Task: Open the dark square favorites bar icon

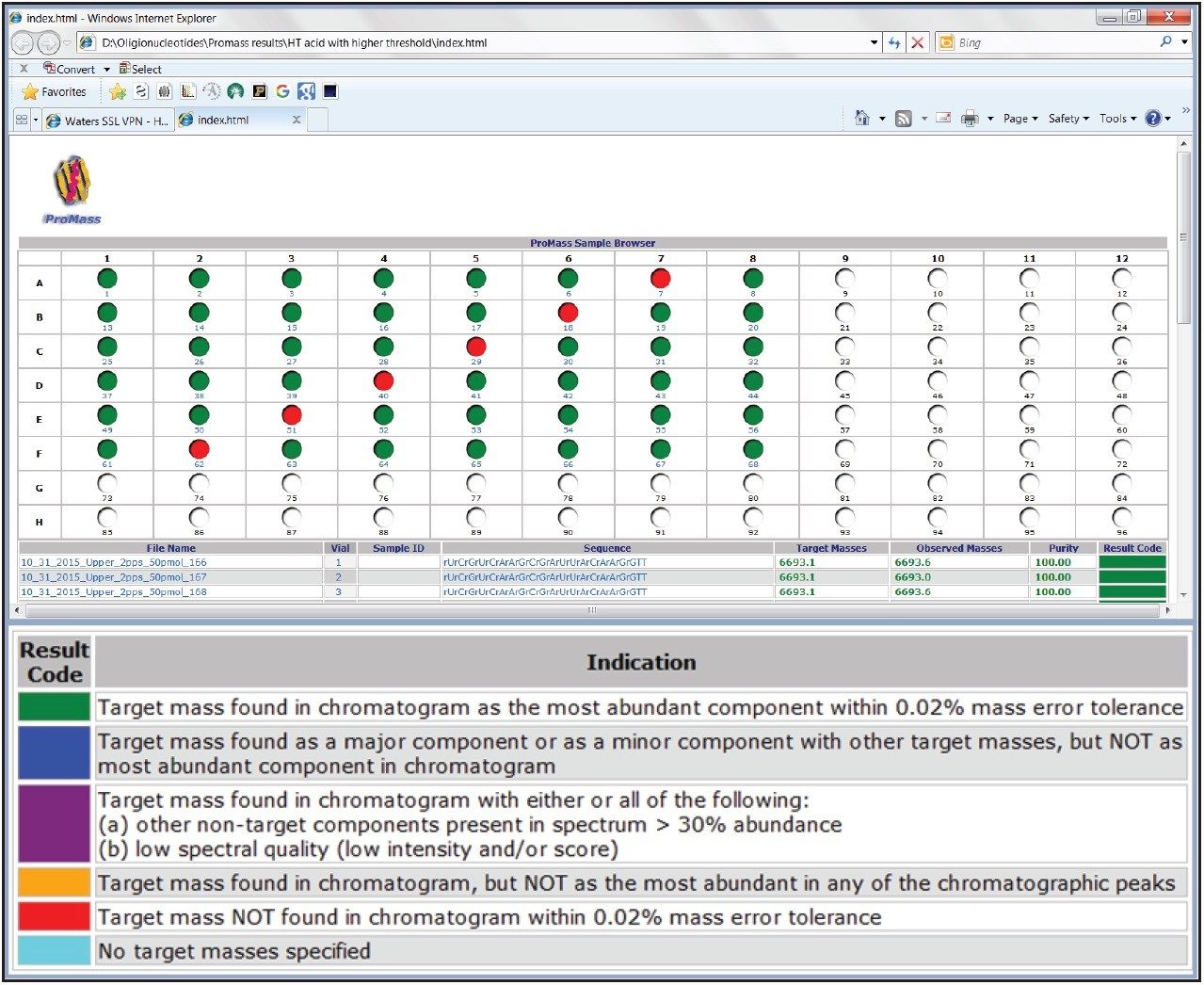Action: [x=330, y=91]
